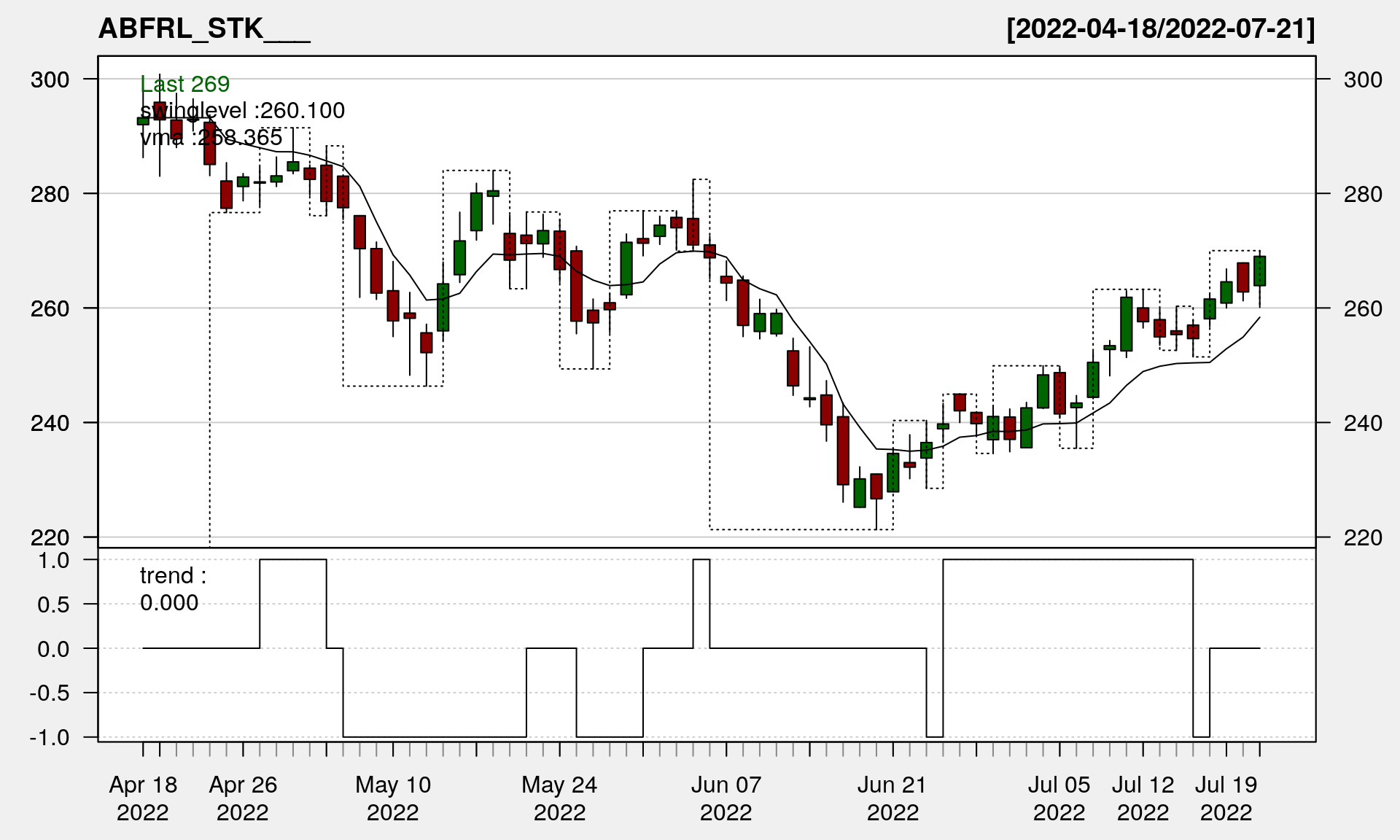Click the vma 258.365 text
The image size is (1400, 840).
point(211,138)
